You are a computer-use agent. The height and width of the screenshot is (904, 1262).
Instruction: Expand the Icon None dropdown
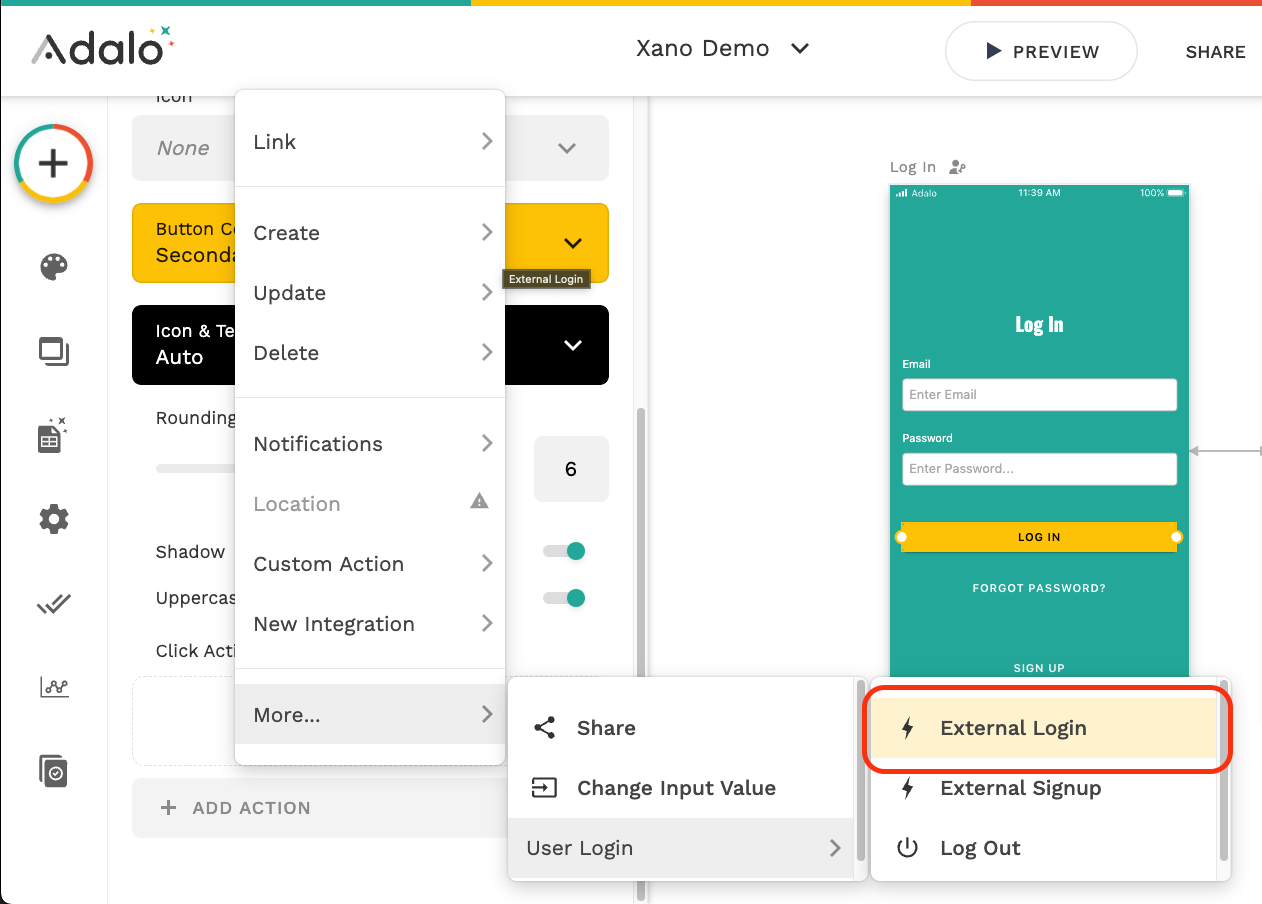pyautogui.click(x=566, y=148)
